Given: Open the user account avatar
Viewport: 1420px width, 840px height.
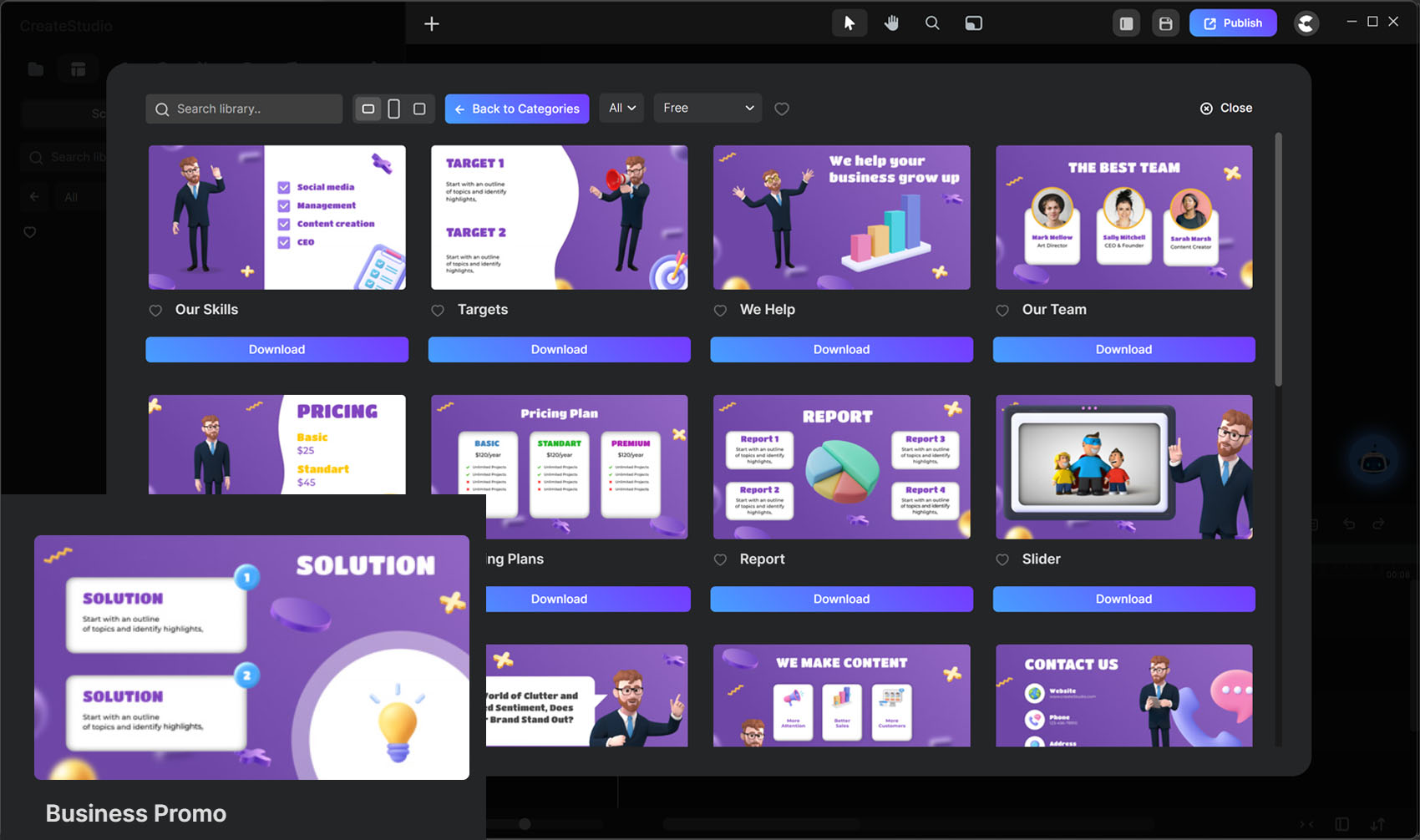Looking at the screenshot, I should [1306, 23].
